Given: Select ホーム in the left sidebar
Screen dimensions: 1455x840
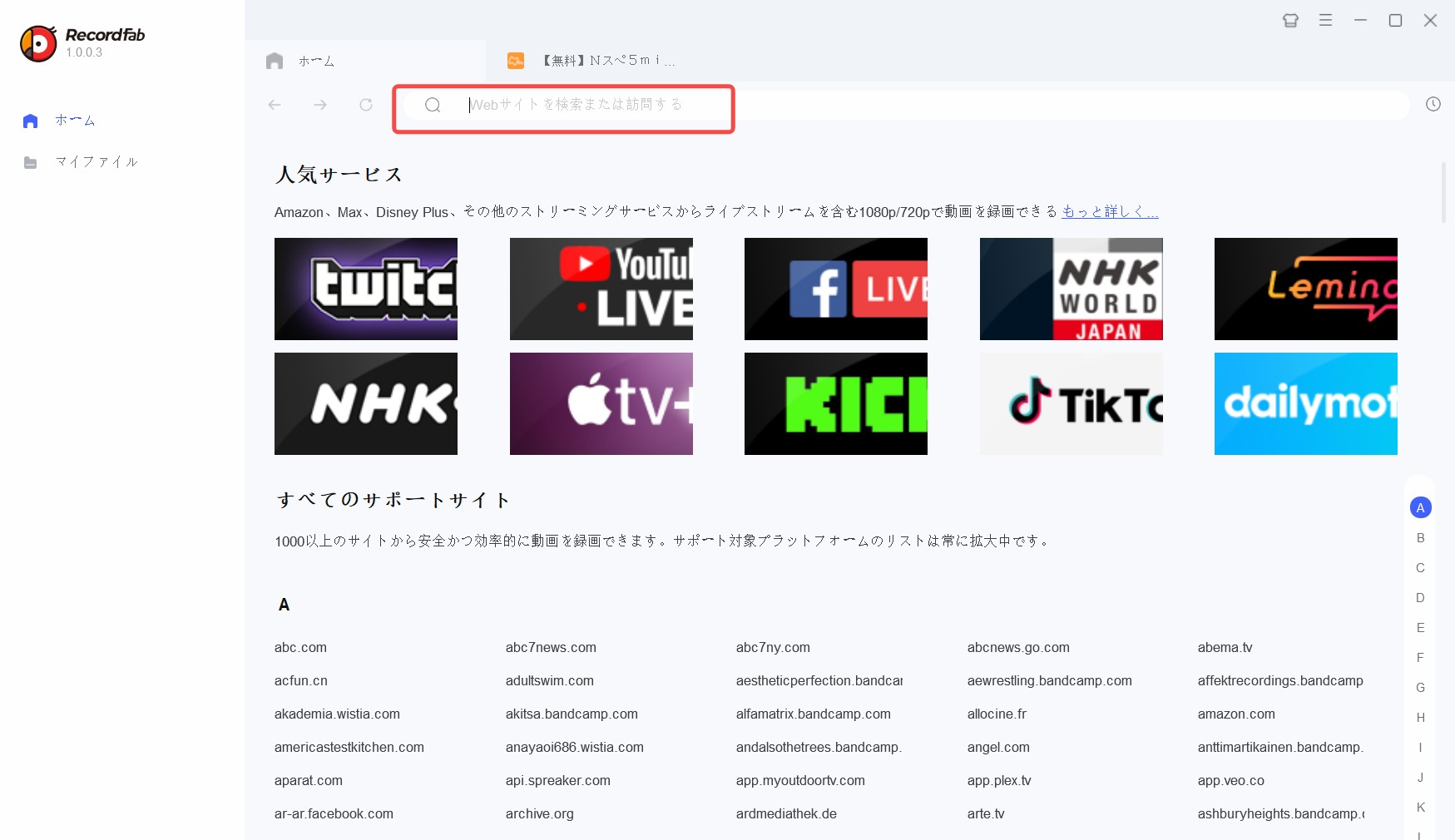Looking at the screenshot, I should [75, 121].
